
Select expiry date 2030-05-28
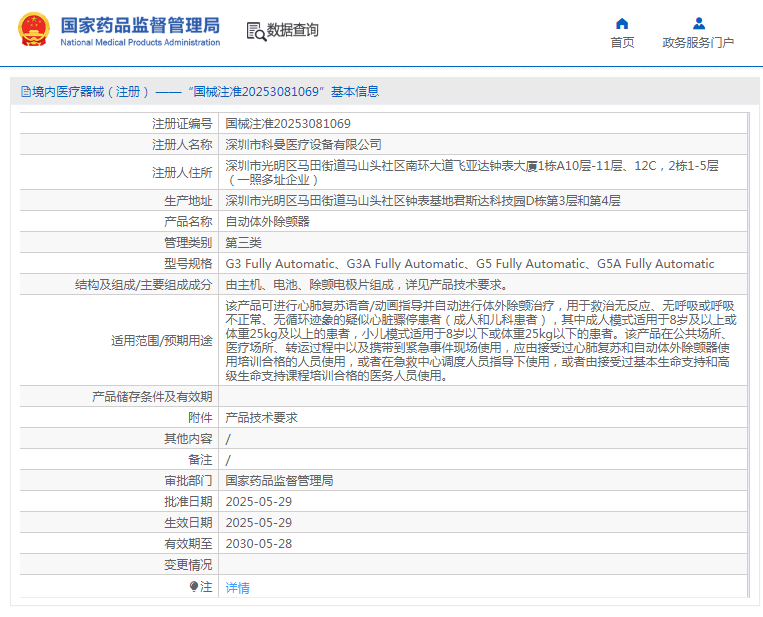pos(258,544)
